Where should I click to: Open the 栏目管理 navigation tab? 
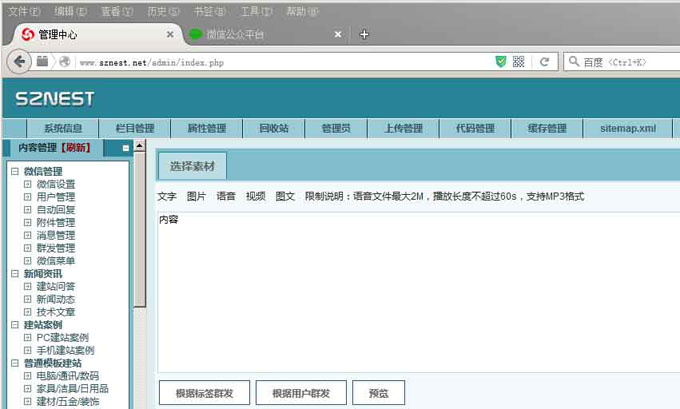pyautogui.click(x=135, y=128)
